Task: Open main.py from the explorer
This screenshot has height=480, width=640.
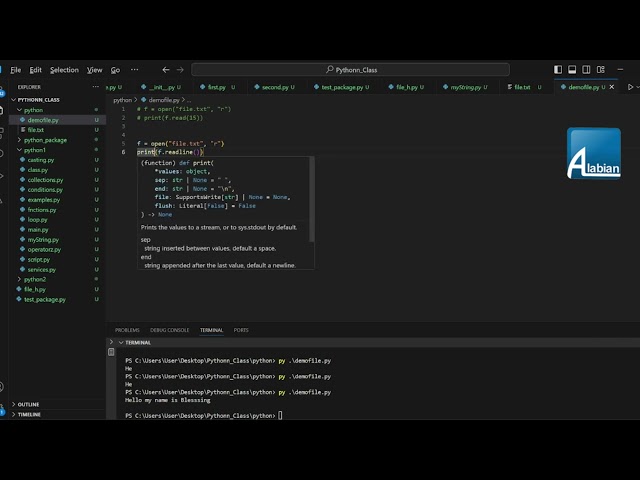Action: (x=38, y=230)
